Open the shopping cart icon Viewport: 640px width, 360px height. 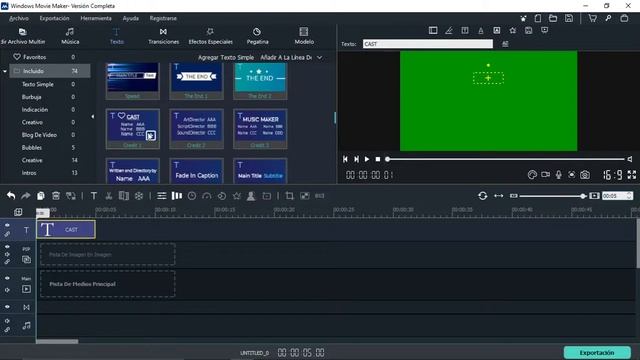[x=593, y=18]
